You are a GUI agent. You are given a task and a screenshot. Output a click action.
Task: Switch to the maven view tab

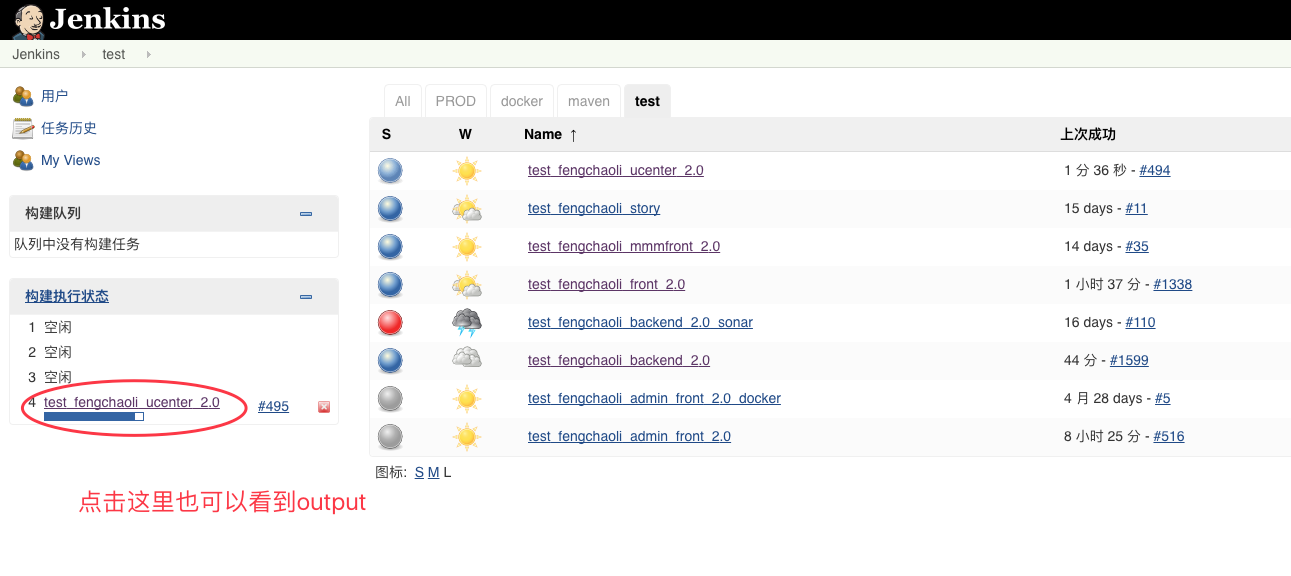tap(589, 101)
